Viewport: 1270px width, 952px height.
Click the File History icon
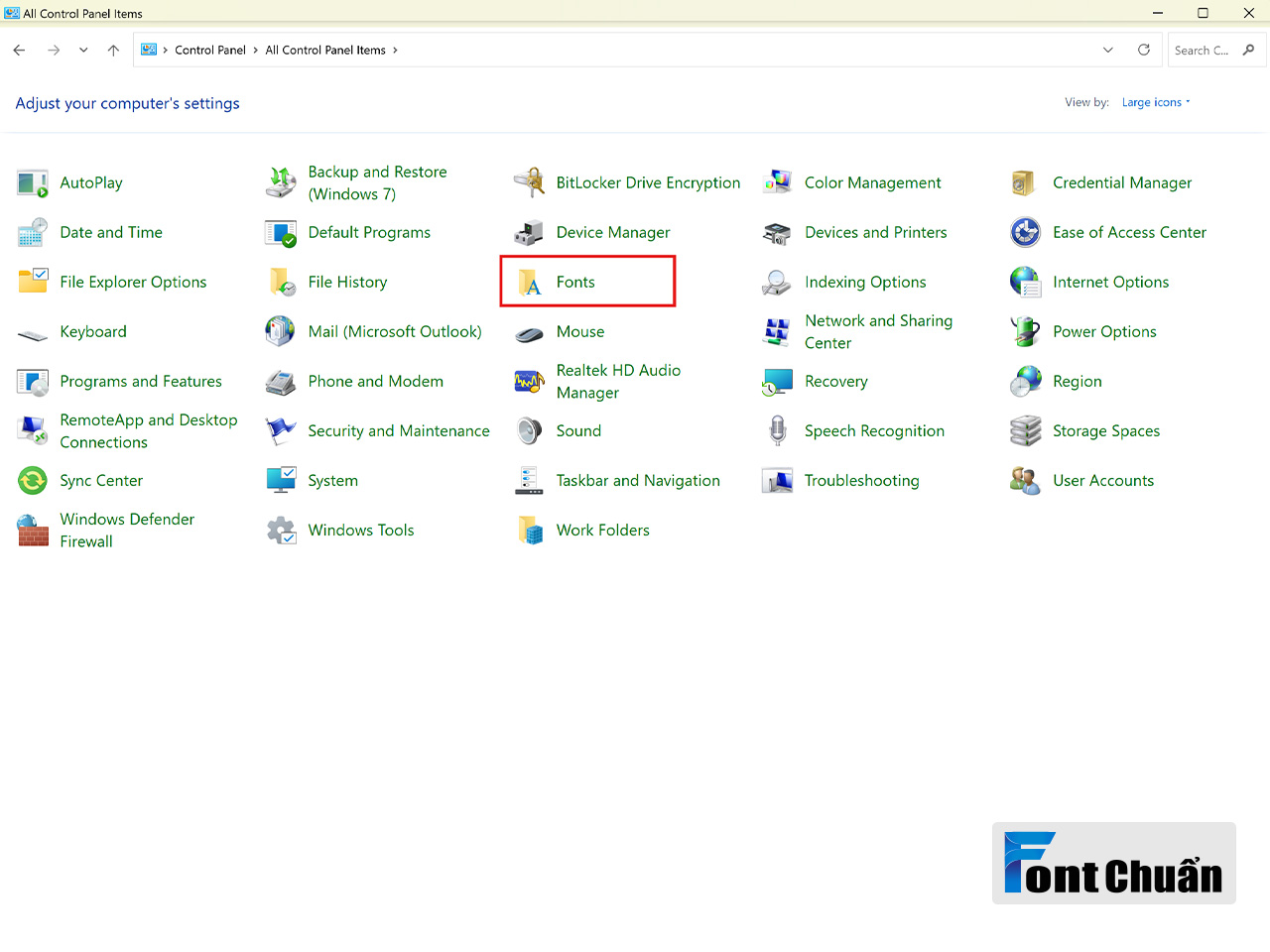click(281, 282)
